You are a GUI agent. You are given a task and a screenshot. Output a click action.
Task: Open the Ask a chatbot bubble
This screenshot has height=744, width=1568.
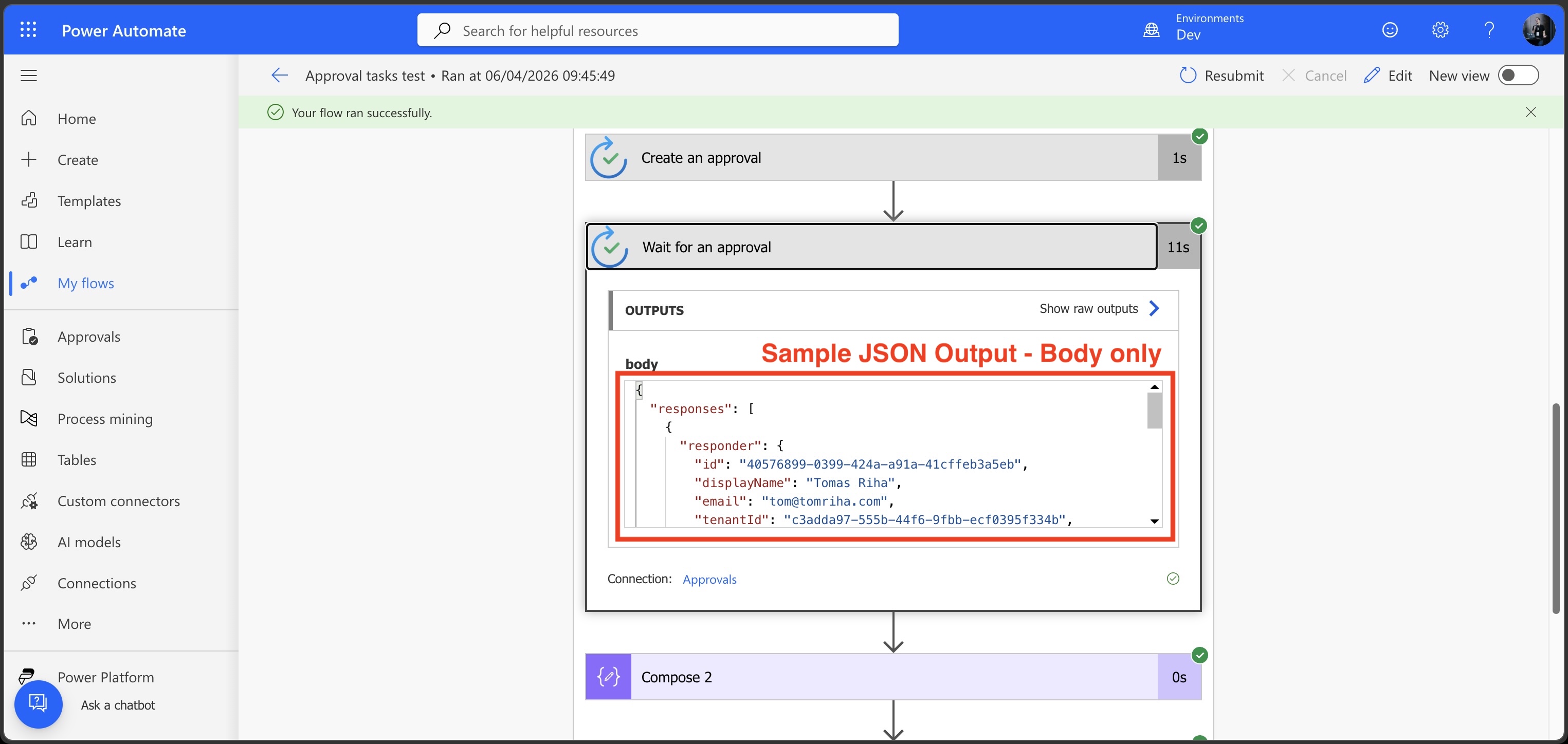38,703
